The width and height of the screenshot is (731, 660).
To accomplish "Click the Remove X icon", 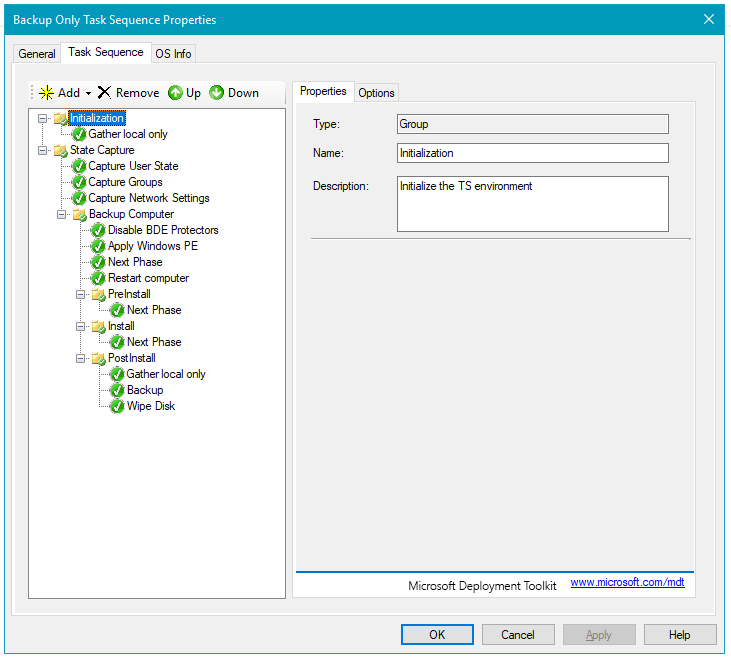I will 104,93.
